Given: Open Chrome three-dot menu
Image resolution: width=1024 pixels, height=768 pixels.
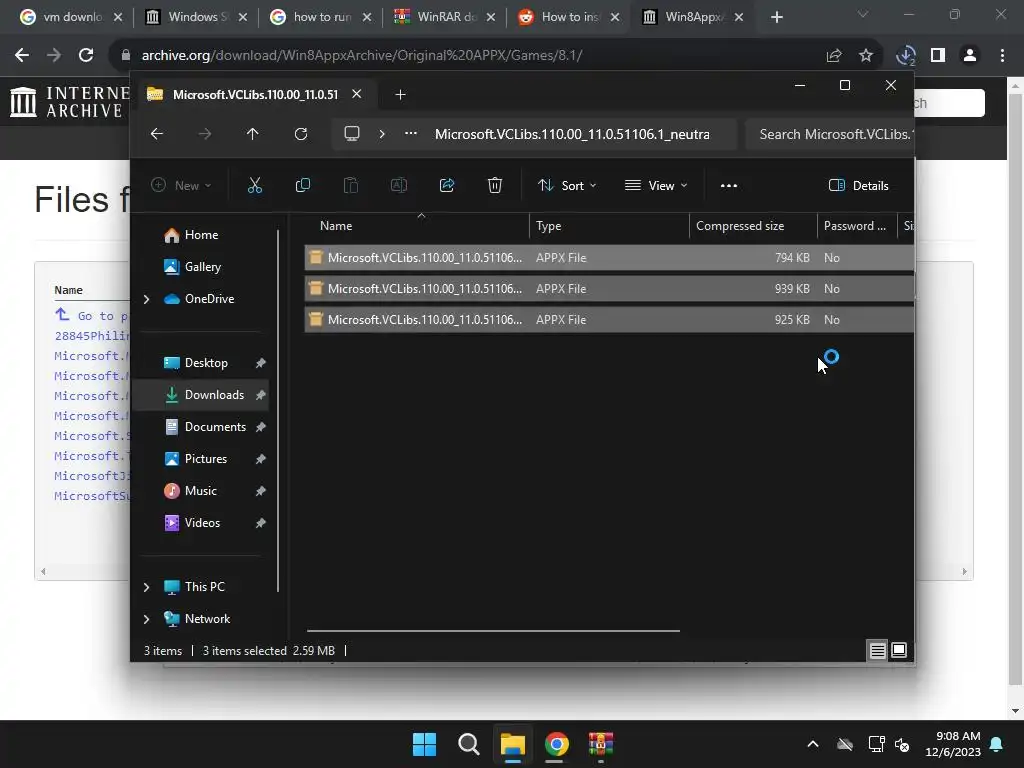Looking at the screenshot, I should pyautogui.click(x=1002, y=56).
